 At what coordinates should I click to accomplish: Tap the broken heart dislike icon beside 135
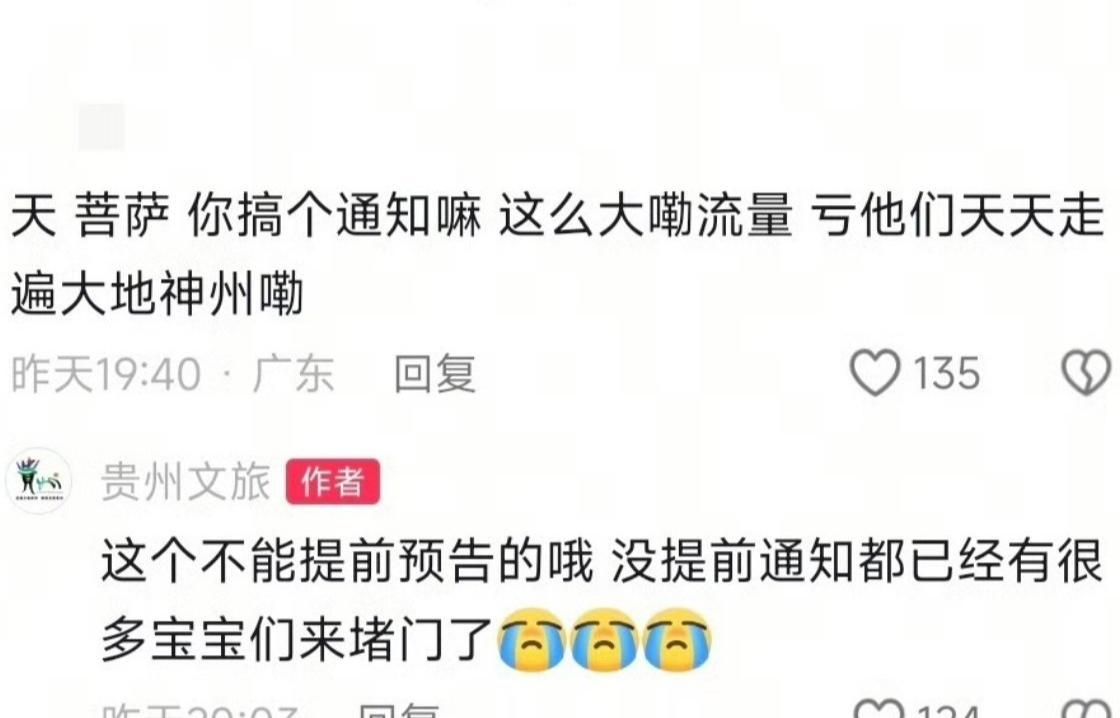[x=1086, y=372]
